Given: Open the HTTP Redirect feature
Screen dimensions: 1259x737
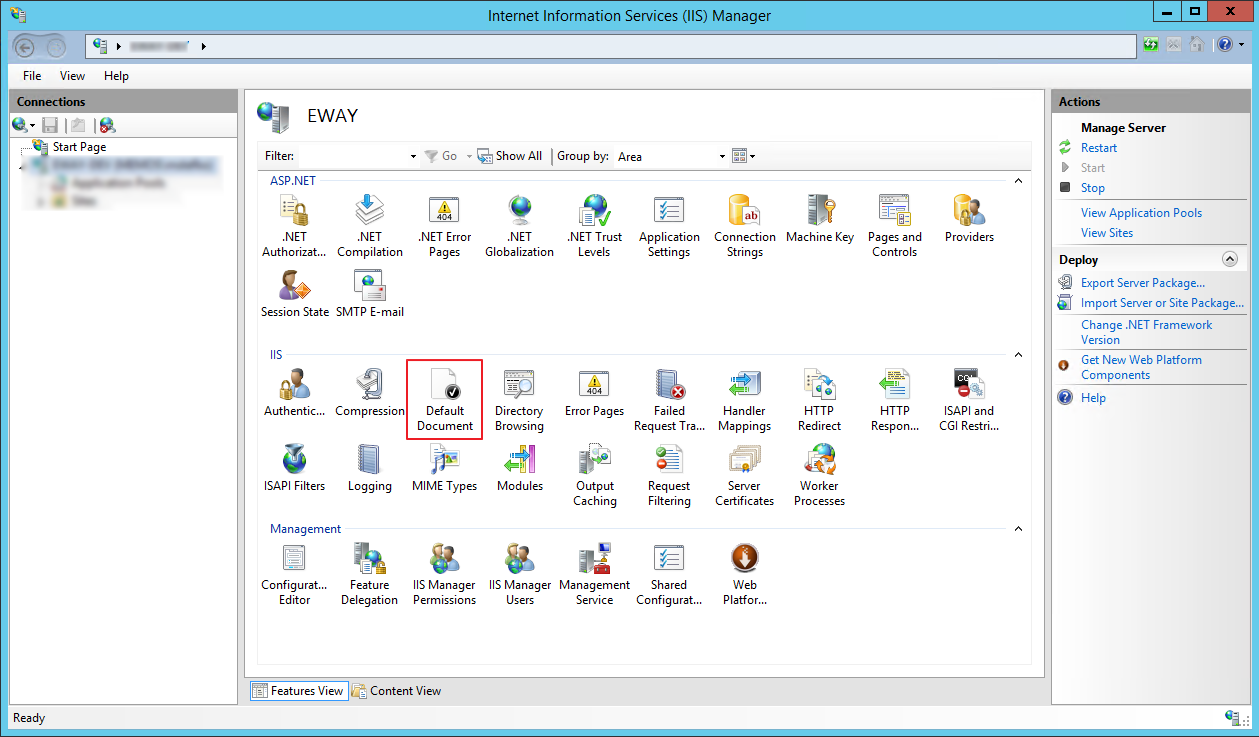Looking at the screenshot, I should pos(820,400).
